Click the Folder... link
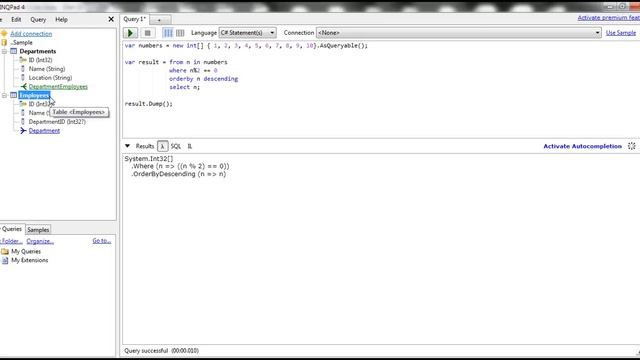This screenshot has height=360, width=640. [11, 241]
